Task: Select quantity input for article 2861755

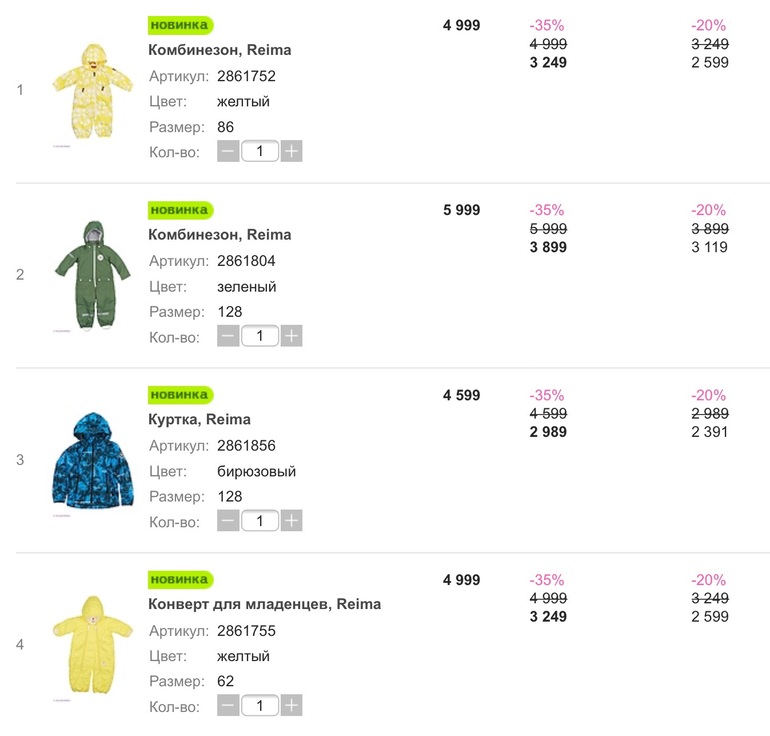Action: tap(260, 706)
